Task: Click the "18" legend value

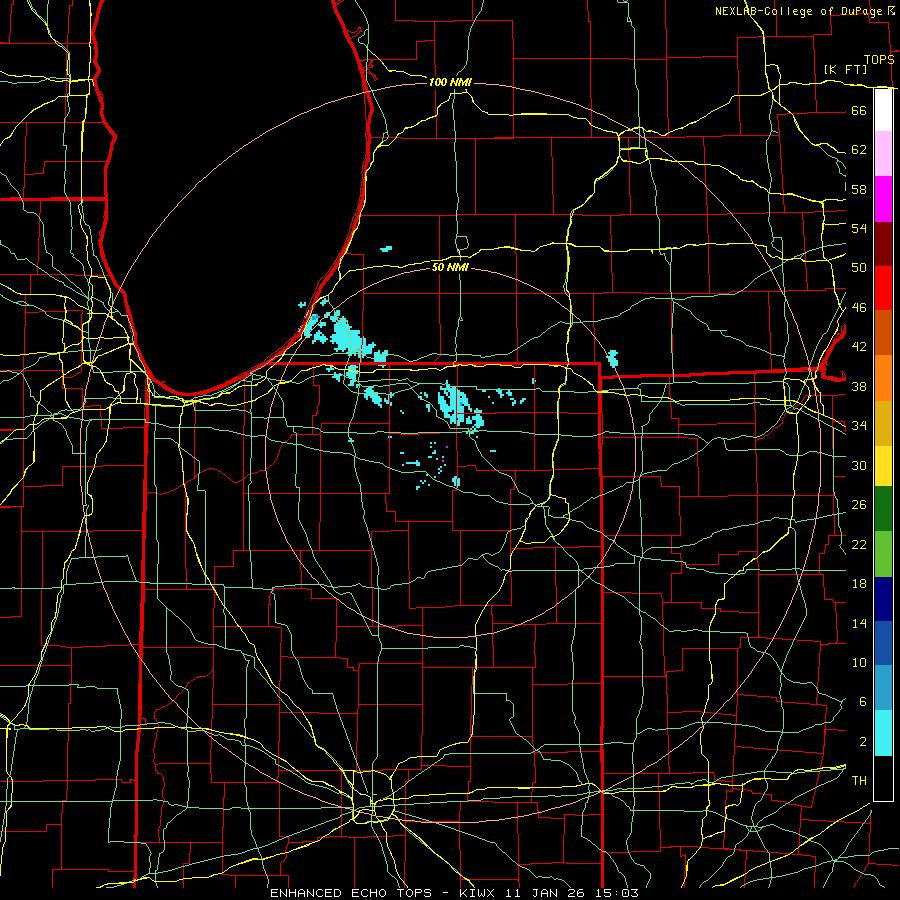Action: pyautogui.click(x=859, y=584)
